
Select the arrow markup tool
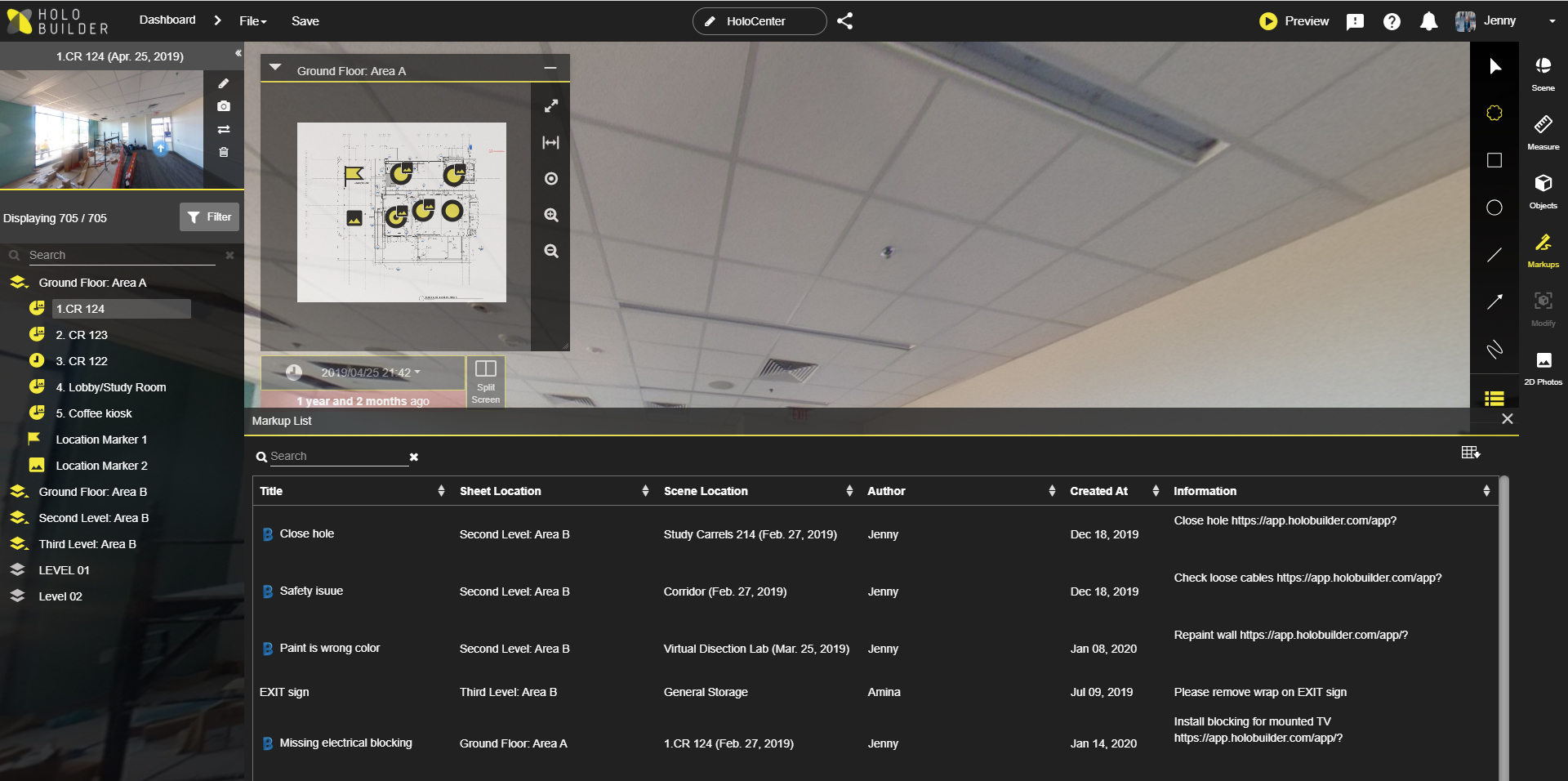[x=1494, y=302]
